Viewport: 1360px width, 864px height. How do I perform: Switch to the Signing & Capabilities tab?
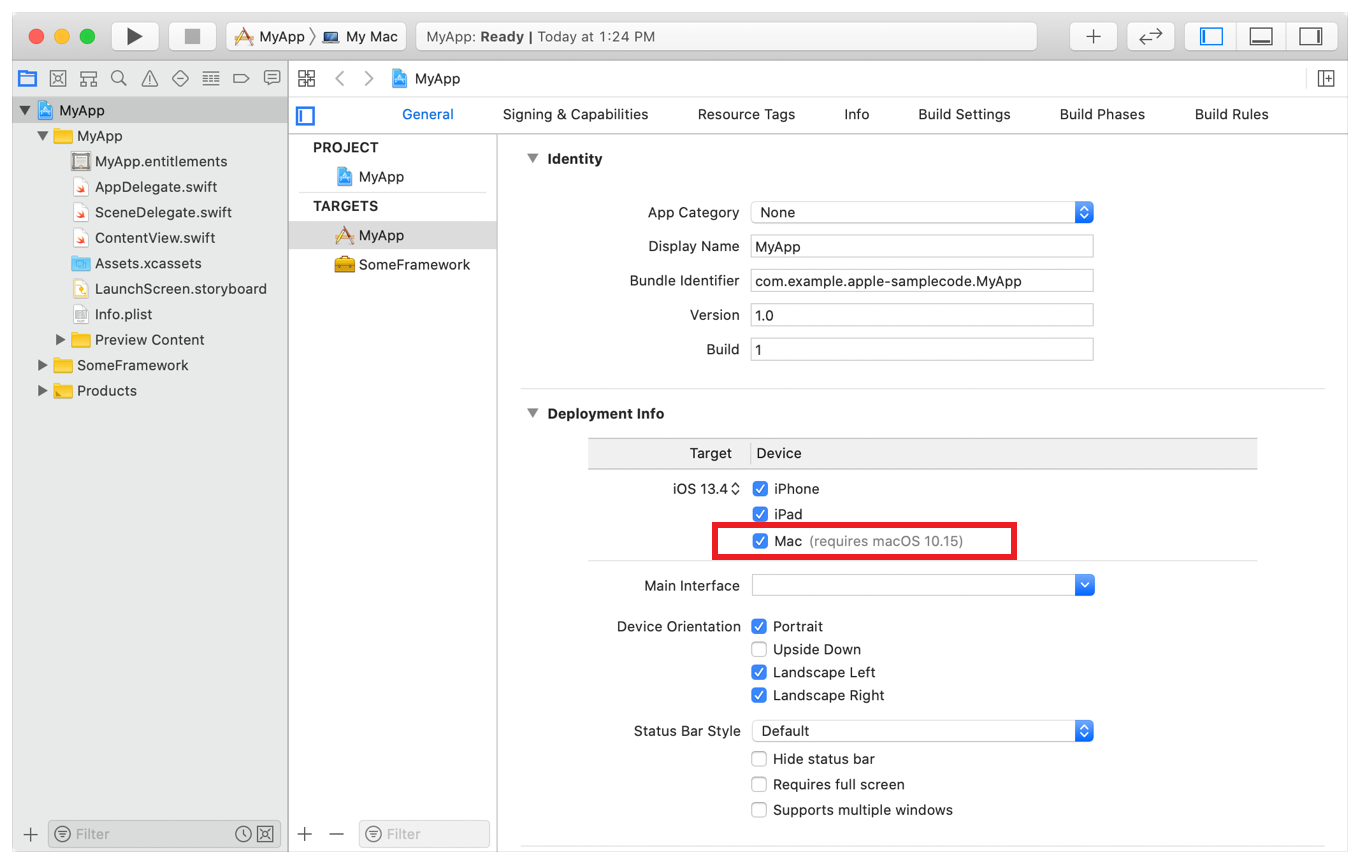tap(575, 114)
